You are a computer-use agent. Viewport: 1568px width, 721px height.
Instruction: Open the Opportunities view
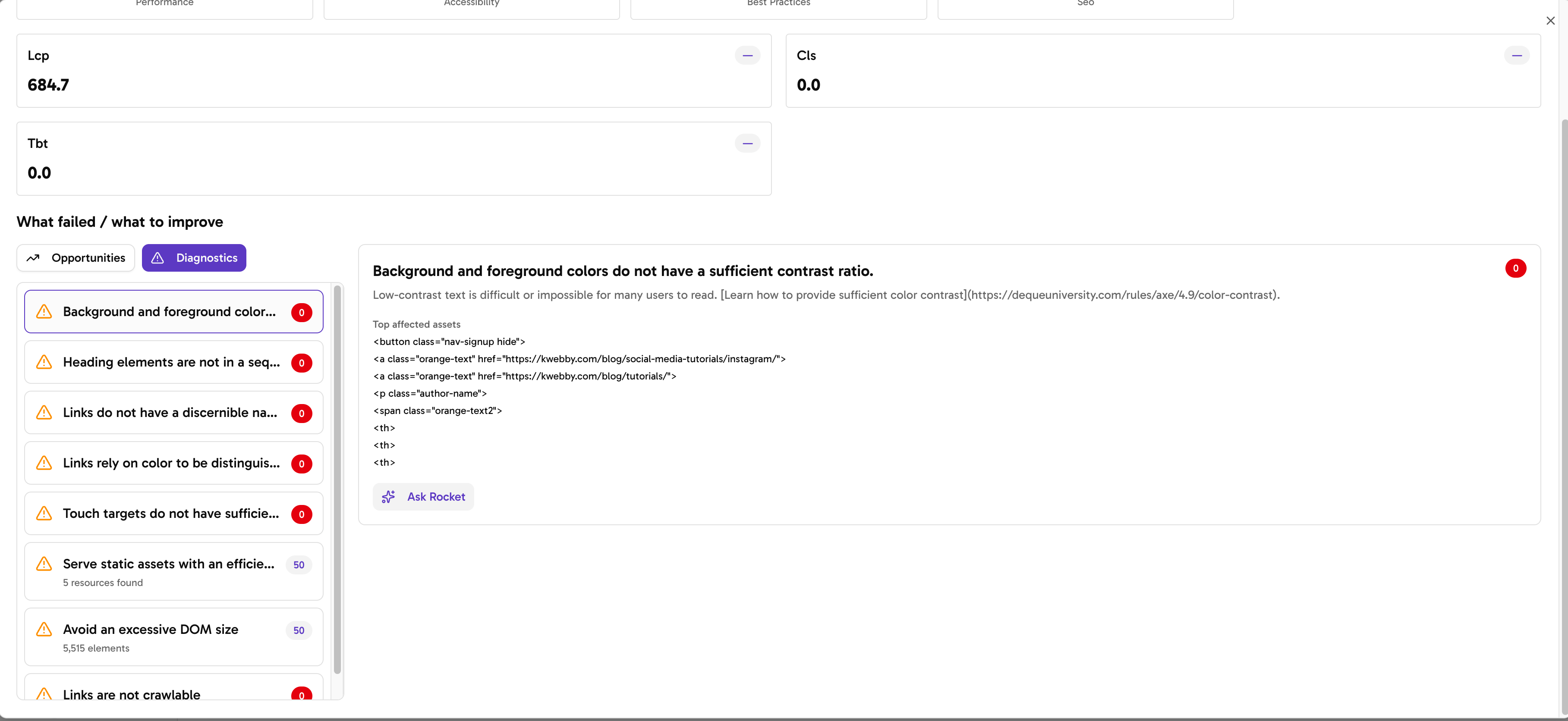tap(76, 257)
